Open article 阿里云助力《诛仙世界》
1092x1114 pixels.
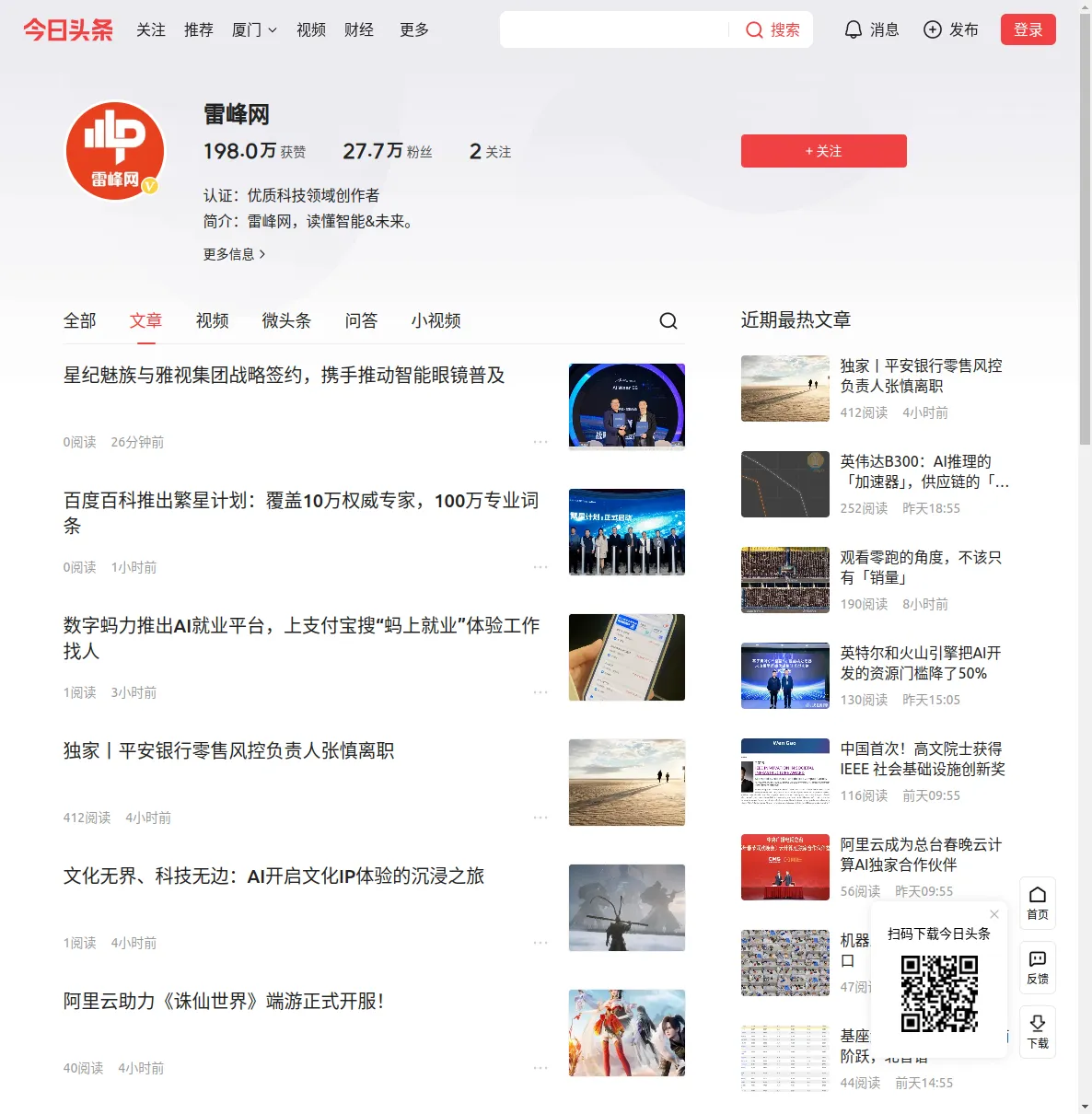coord(224,1002)
